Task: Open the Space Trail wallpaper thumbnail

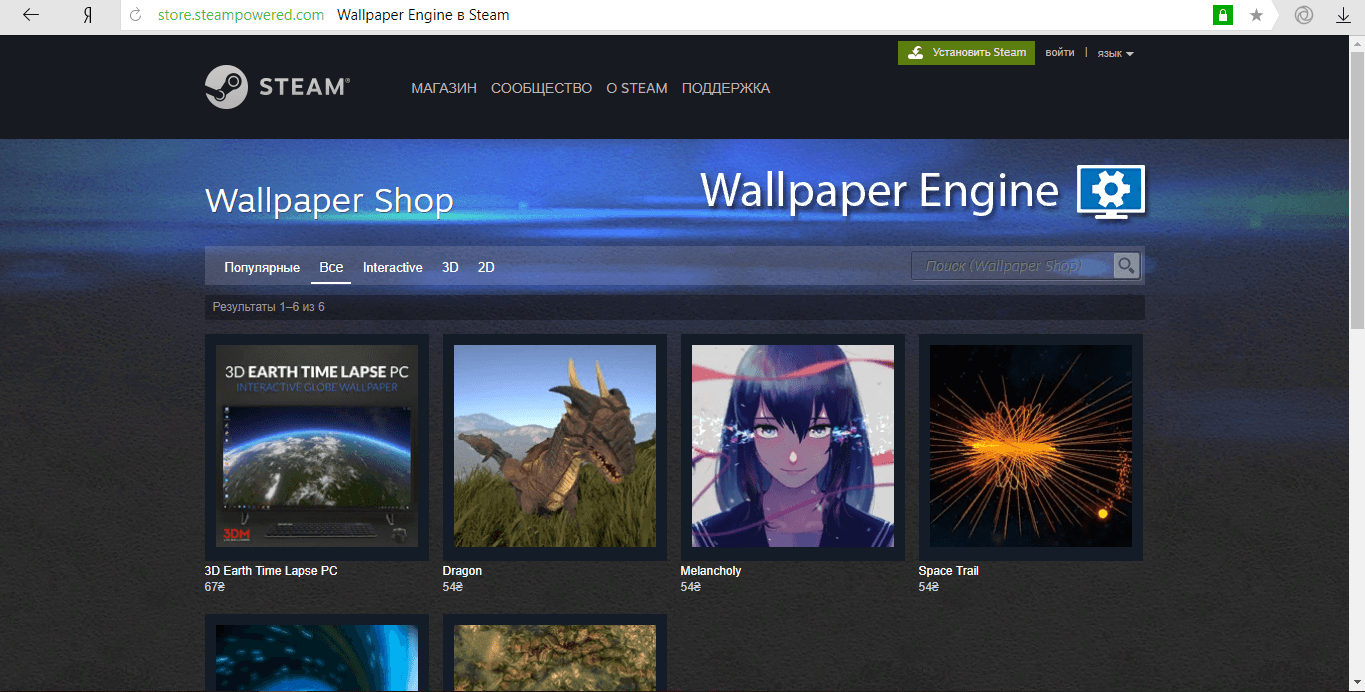Action: 1031,446
